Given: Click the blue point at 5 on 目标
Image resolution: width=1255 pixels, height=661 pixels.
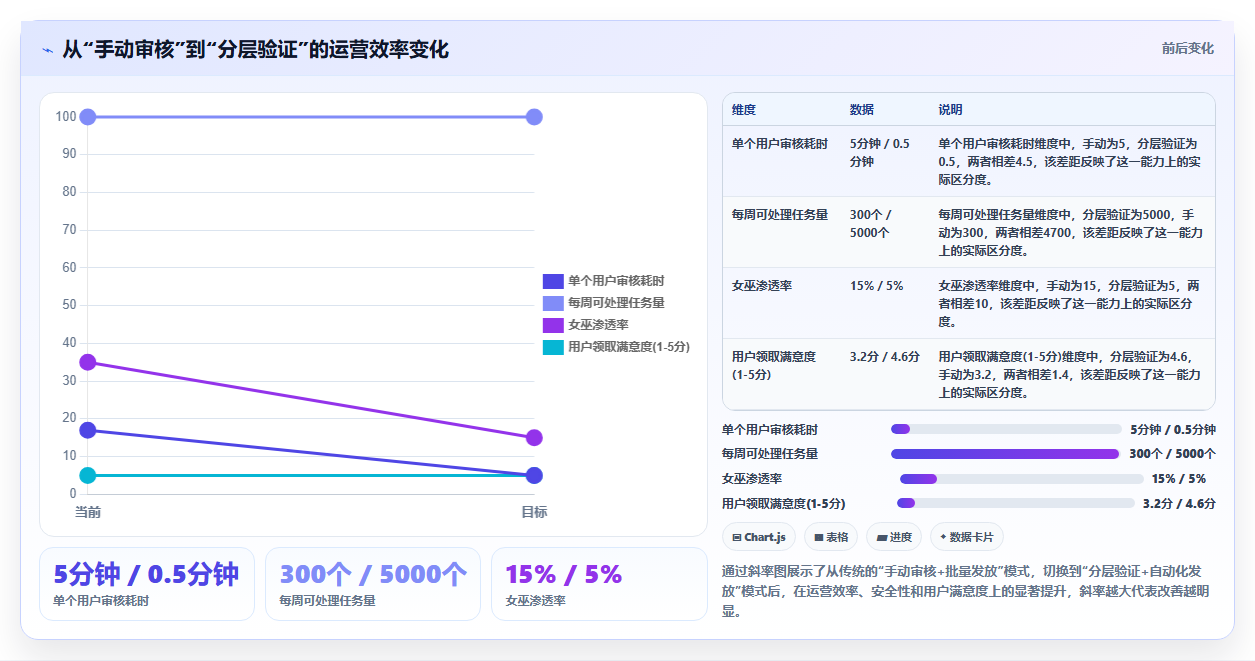Looking at the screenshot, I should click(534, 475).
